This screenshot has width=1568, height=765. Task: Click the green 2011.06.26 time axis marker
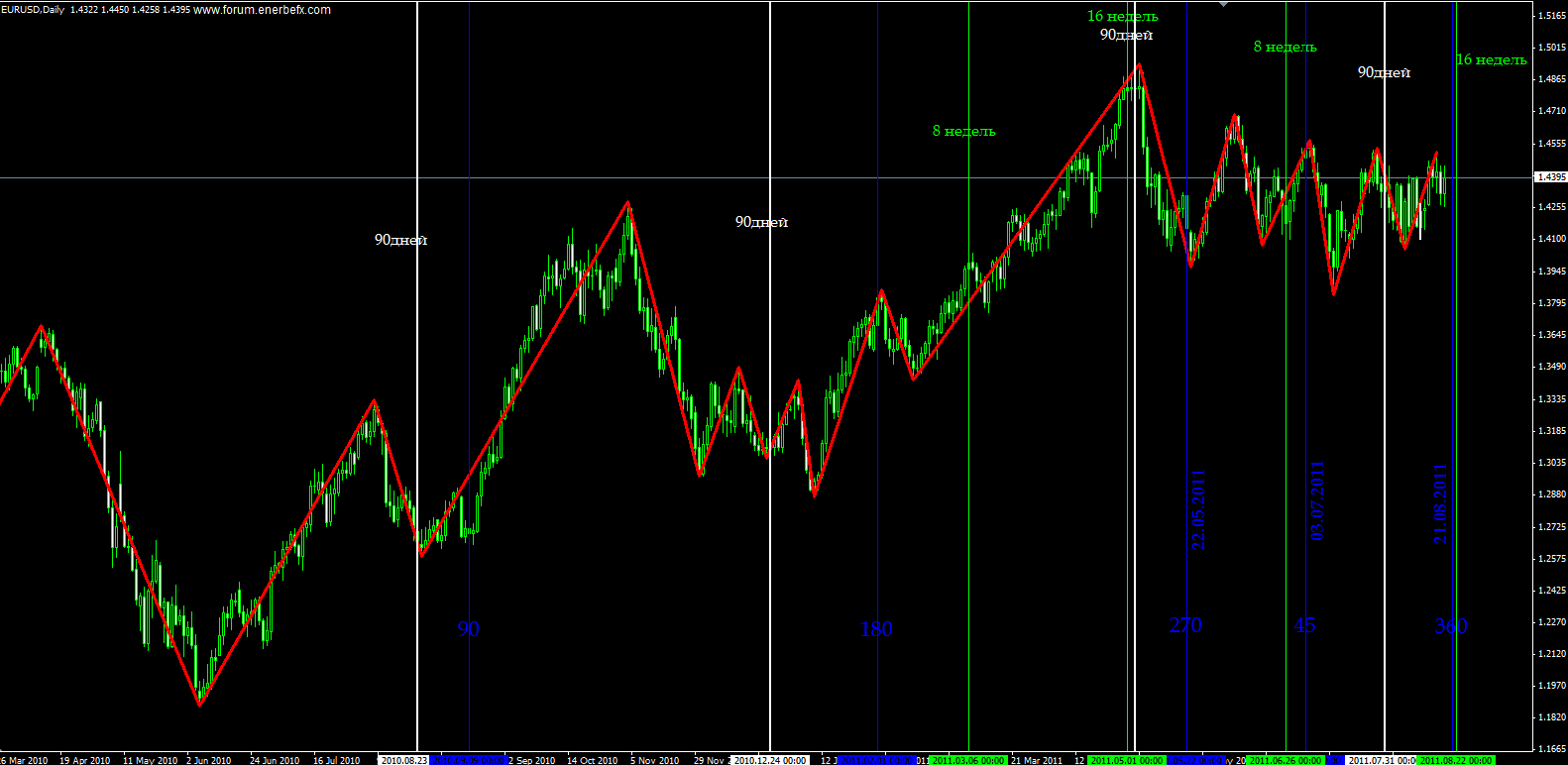[x=1285, y=760]
